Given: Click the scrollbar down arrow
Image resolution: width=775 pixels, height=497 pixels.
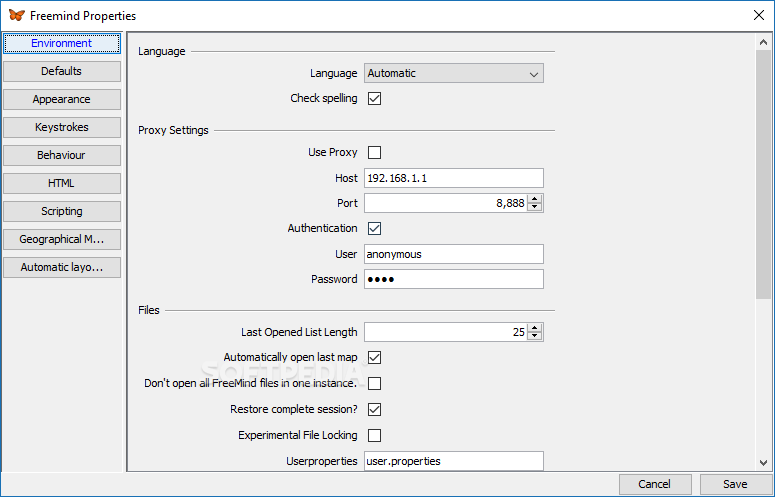Looking at the screenshot, I should click(763, 463).
